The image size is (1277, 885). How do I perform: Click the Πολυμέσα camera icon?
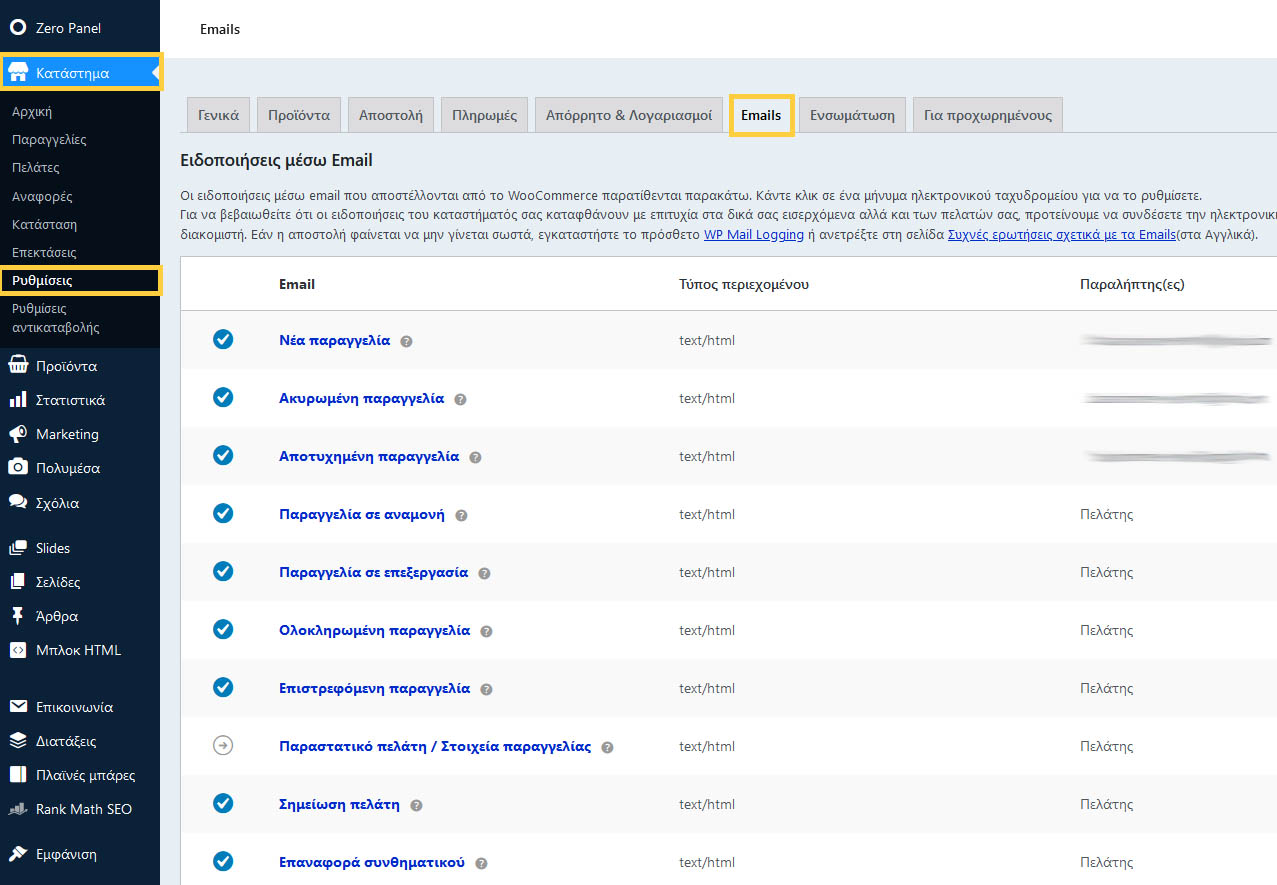(x=18, y=468)
